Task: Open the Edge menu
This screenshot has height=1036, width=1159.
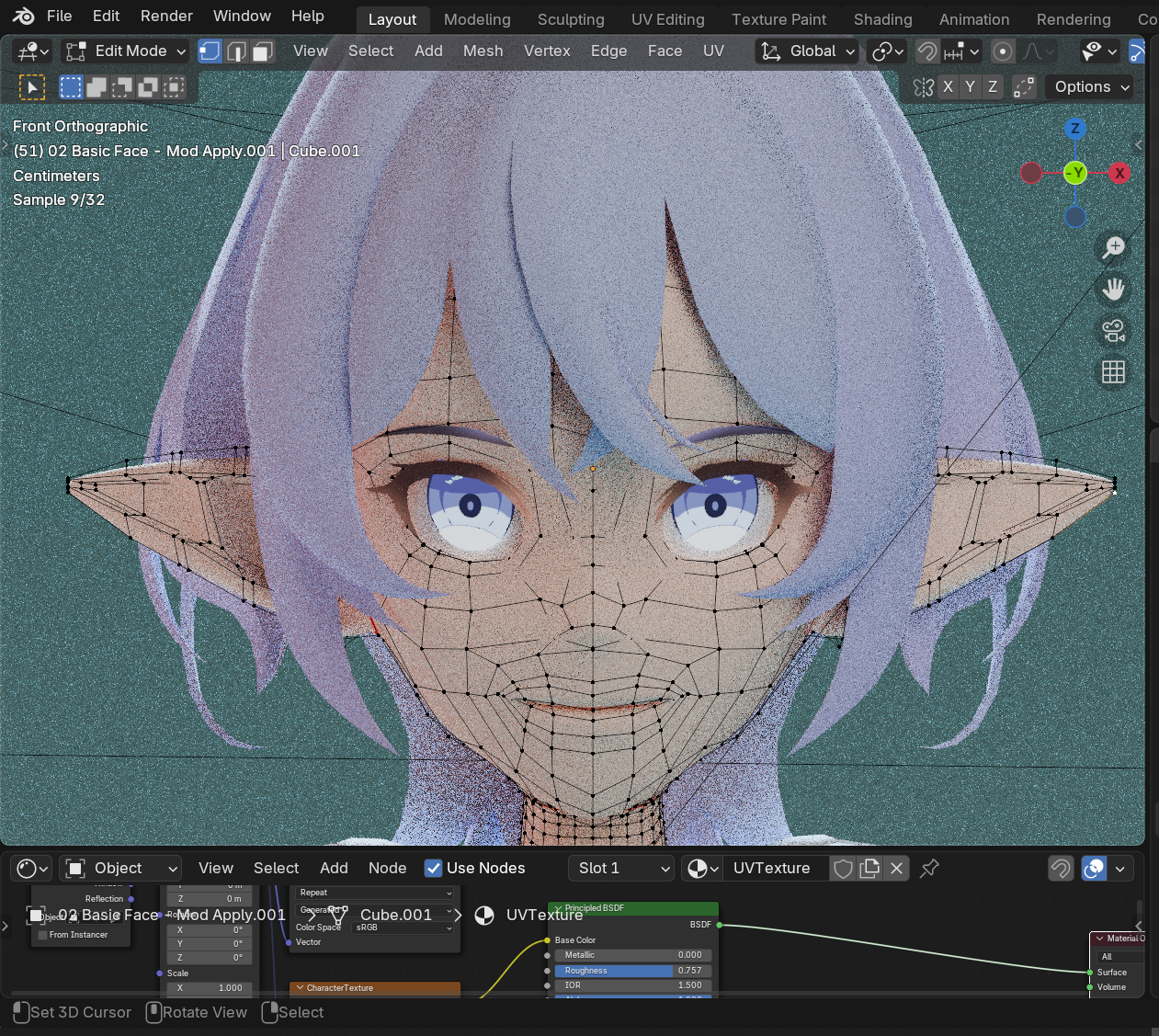Action: 608,51
